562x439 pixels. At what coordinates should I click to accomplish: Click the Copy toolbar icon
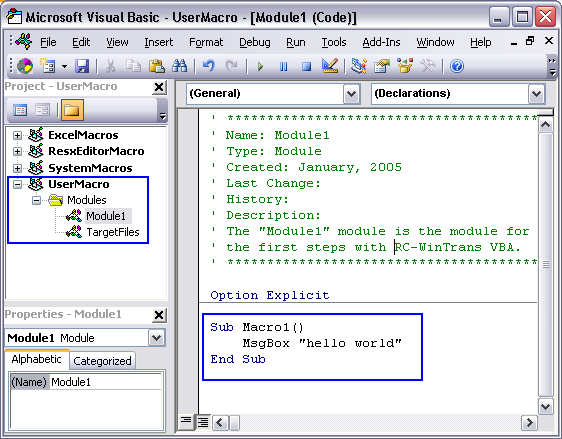coord(133,66)
